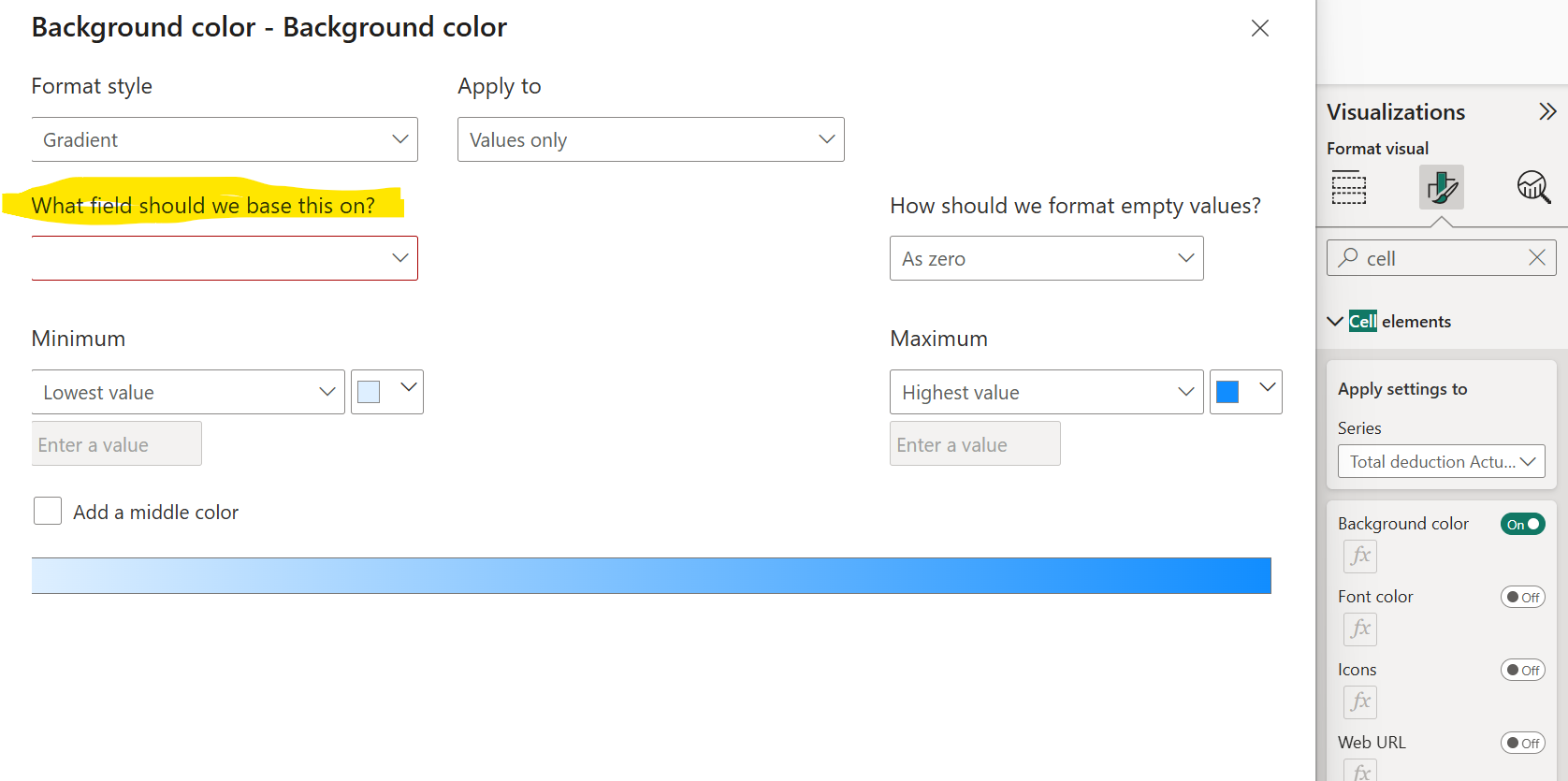Viewport: 1568px width, 781px height.
Task: Click the gradient preview bar
Action: coord(651,575)
